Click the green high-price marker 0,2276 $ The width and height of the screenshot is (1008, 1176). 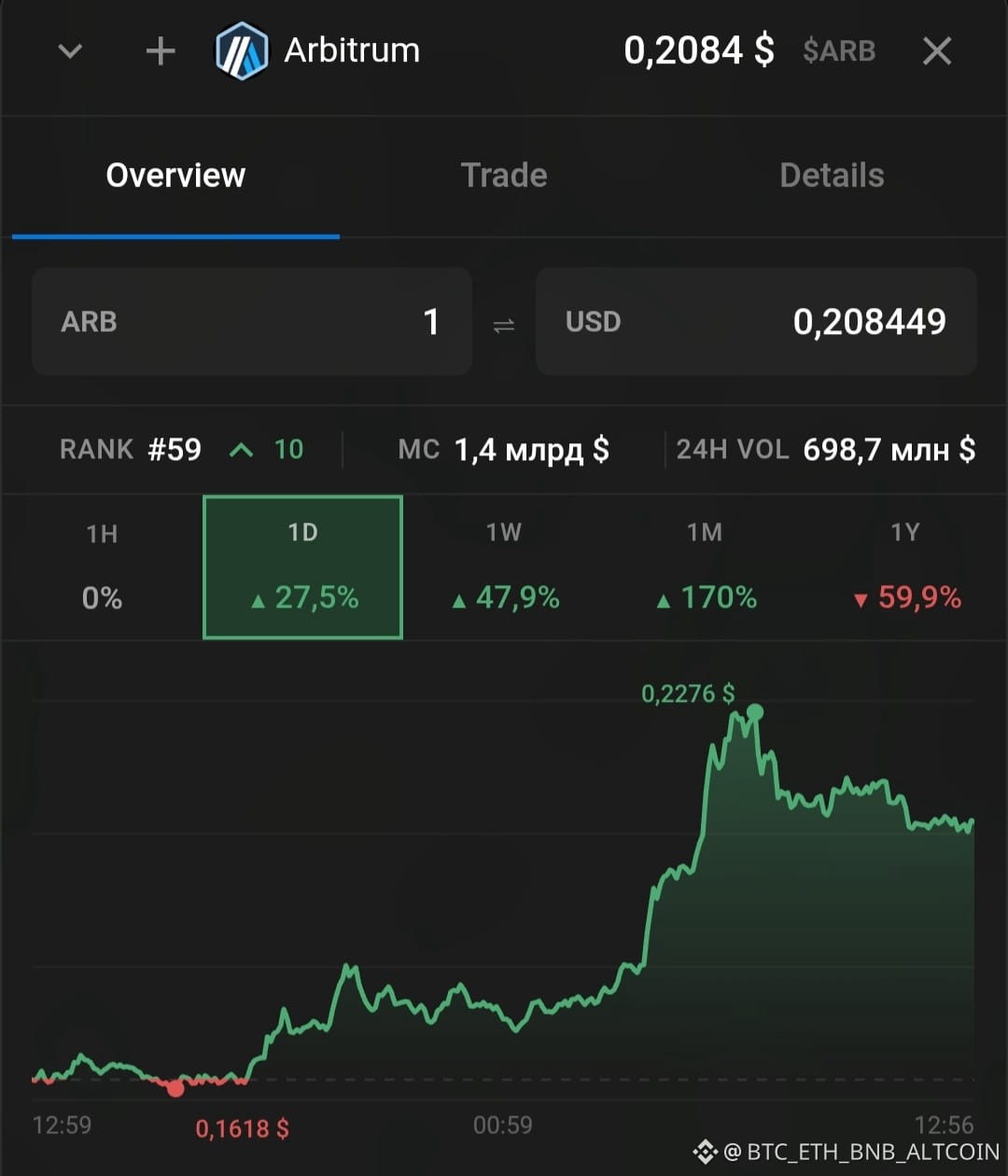(x=755, y=713)
